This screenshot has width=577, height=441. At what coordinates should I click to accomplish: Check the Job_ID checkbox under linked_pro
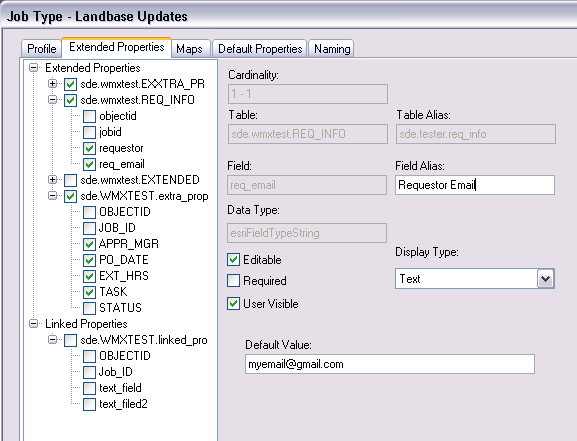coord(89,372)
